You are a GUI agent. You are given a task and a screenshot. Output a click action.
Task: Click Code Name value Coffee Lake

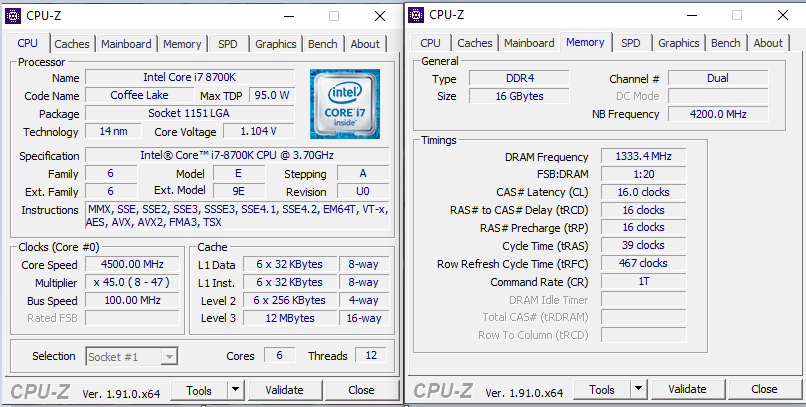point(139,96)
